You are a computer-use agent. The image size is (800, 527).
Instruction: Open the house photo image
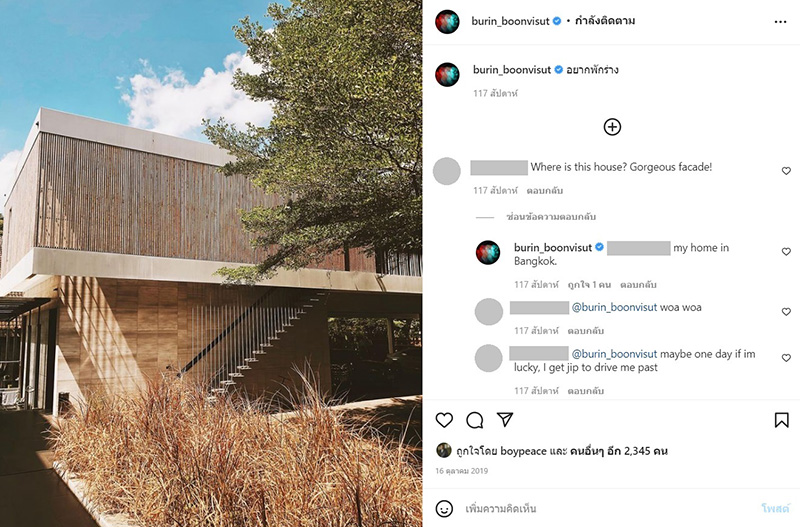pyautogui.click(x=211, y=263)
